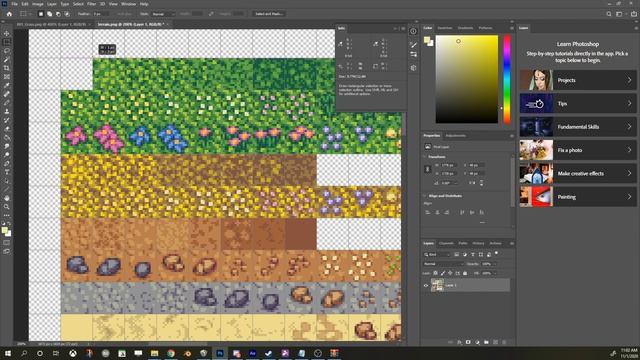Image resolution: width=640 pixels, height=360 pixels.
Task: Toggle lock position in Layers panel
Action: tap(450, 273)
